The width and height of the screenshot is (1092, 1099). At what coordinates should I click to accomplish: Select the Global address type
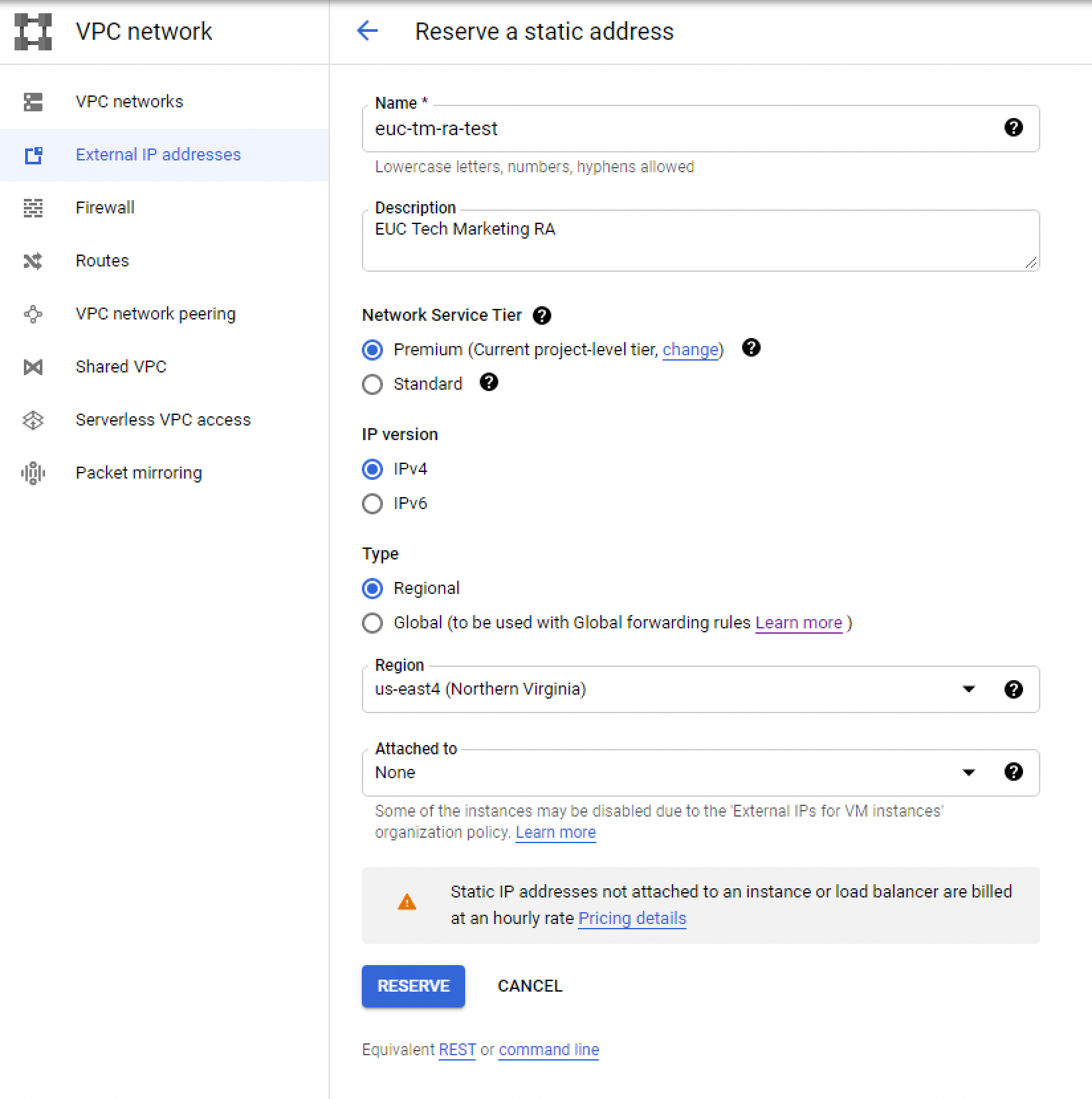coord(372,623)
